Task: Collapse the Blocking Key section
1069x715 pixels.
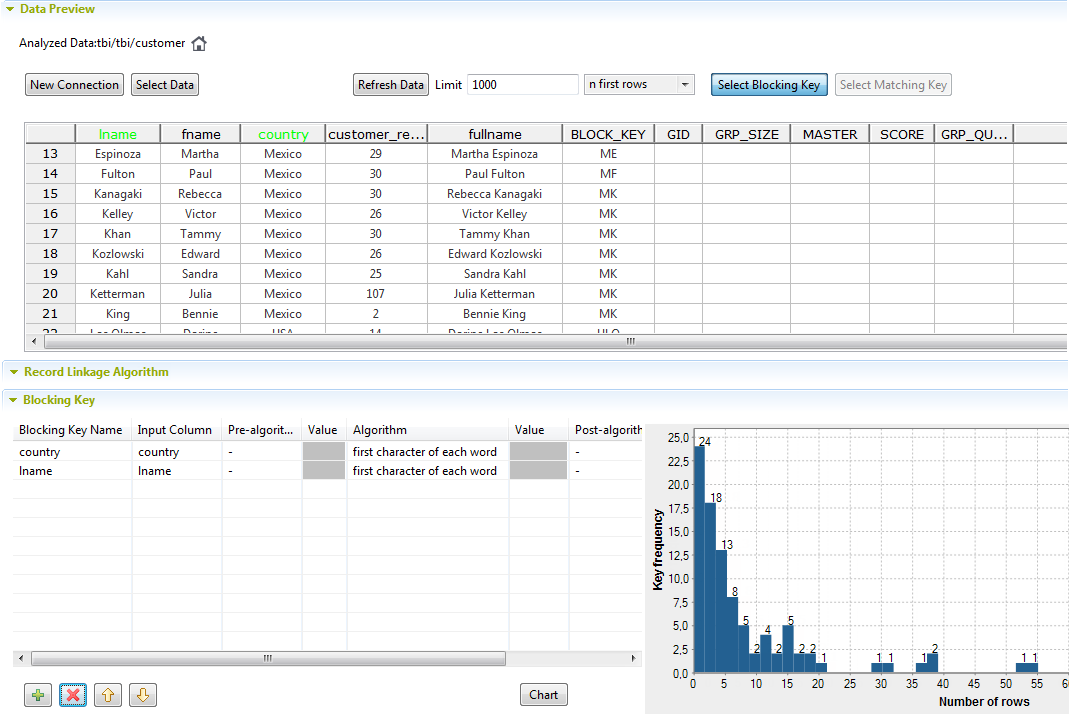Action: click(13, 400)
